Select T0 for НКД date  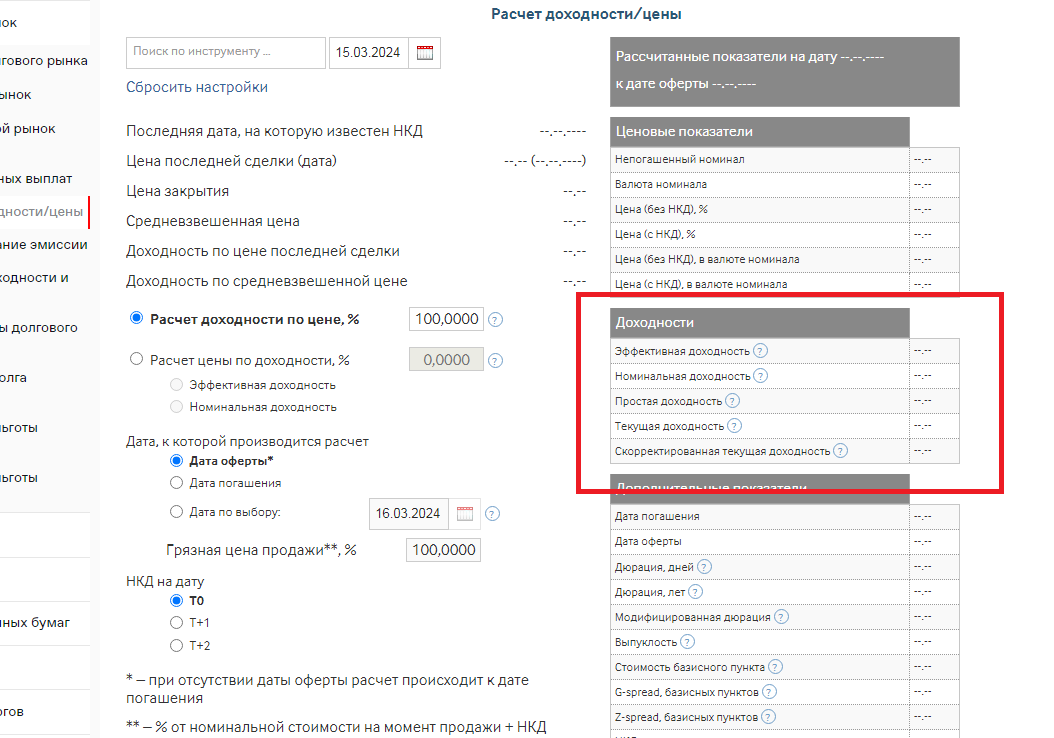click(x=176, y=600)
